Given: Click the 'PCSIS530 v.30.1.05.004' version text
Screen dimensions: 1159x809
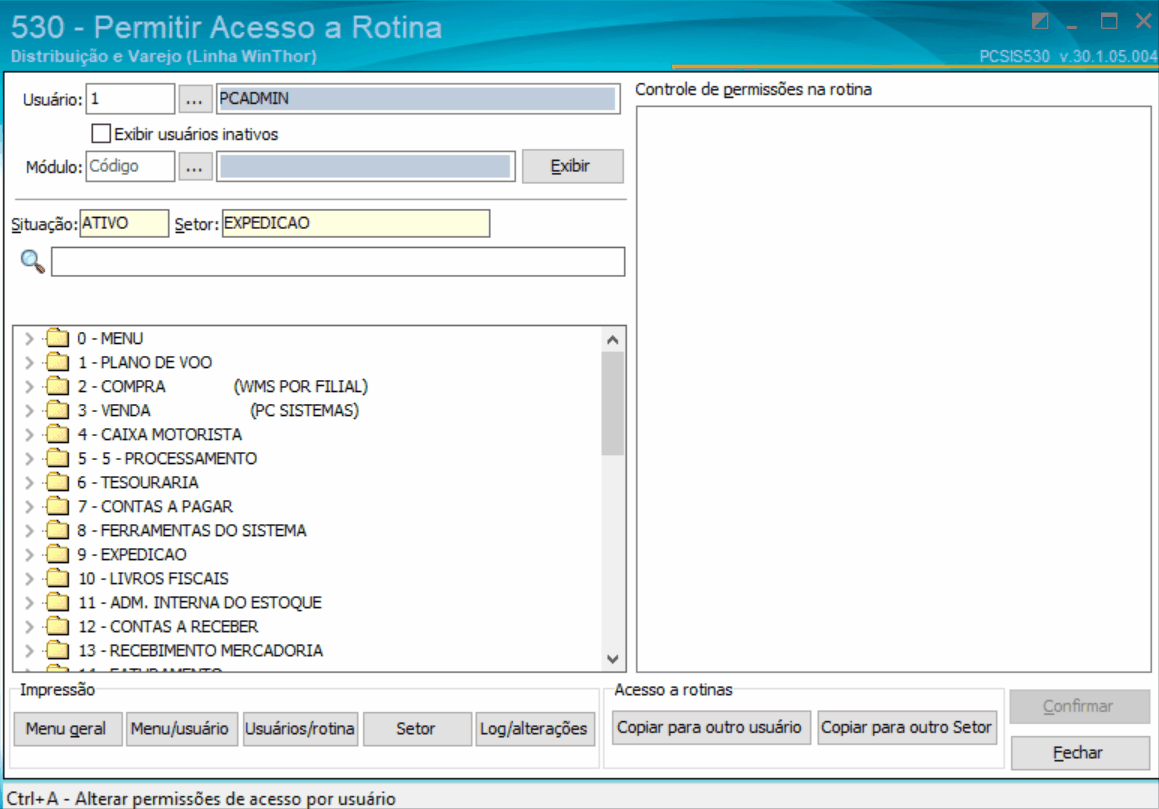Looking at the screenshot, I should click(x=1068, y=56).
